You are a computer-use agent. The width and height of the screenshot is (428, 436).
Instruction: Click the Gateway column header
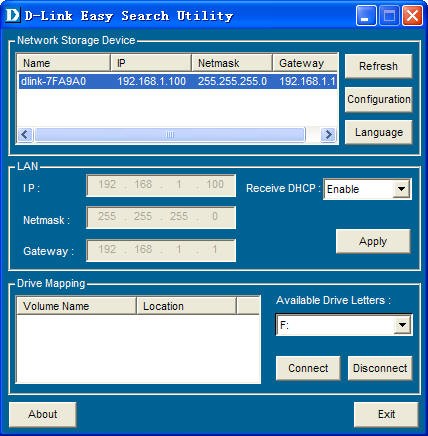pos(305,63)
